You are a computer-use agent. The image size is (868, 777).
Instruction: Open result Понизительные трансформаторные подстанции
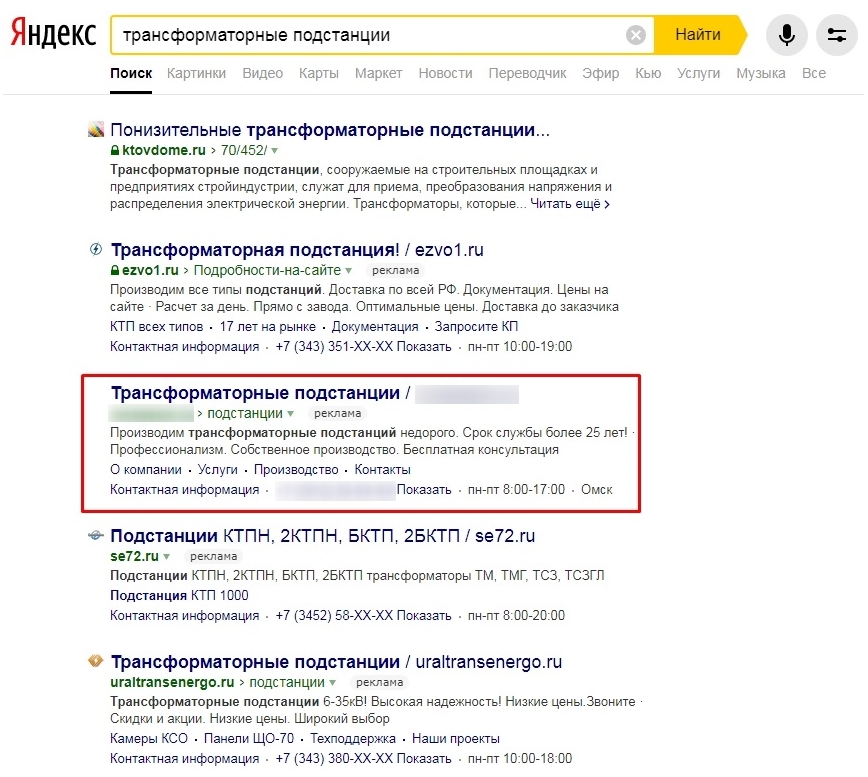(330, 130)
